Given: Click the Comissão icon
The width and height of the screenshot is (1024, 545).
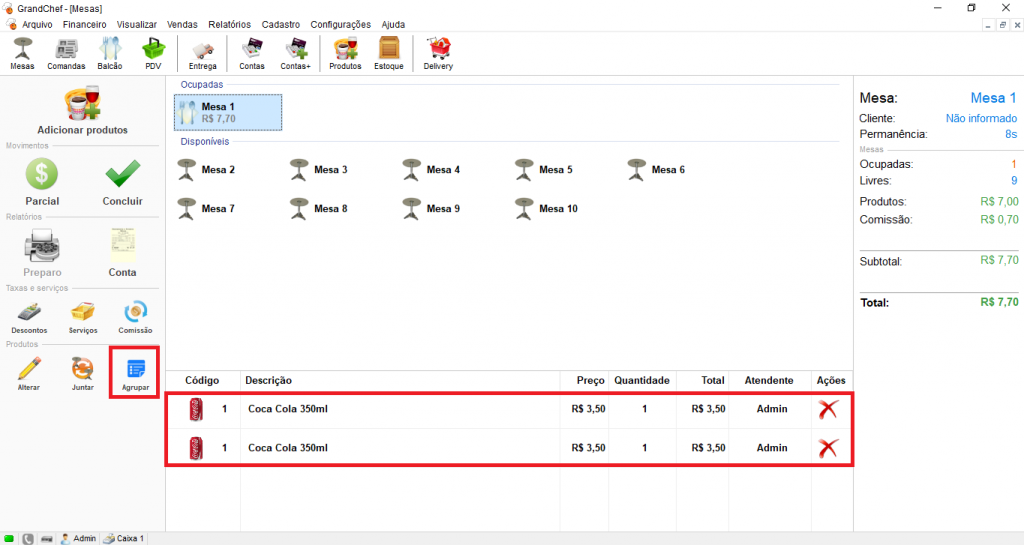Looking at the screenshot, I should pos(135,316).
